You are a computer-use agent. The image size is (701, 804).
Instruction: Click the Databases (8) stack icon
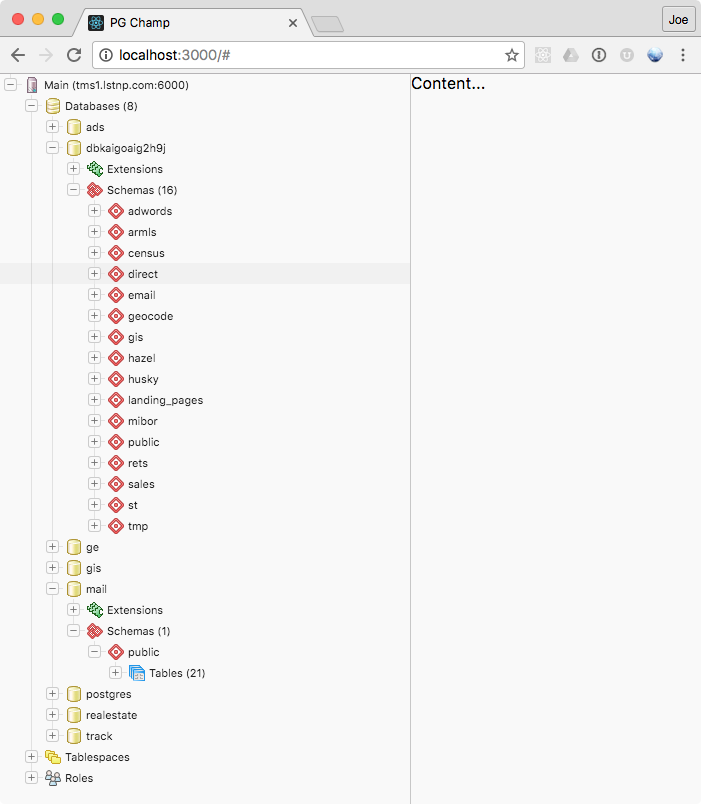(x=53, y=106)
